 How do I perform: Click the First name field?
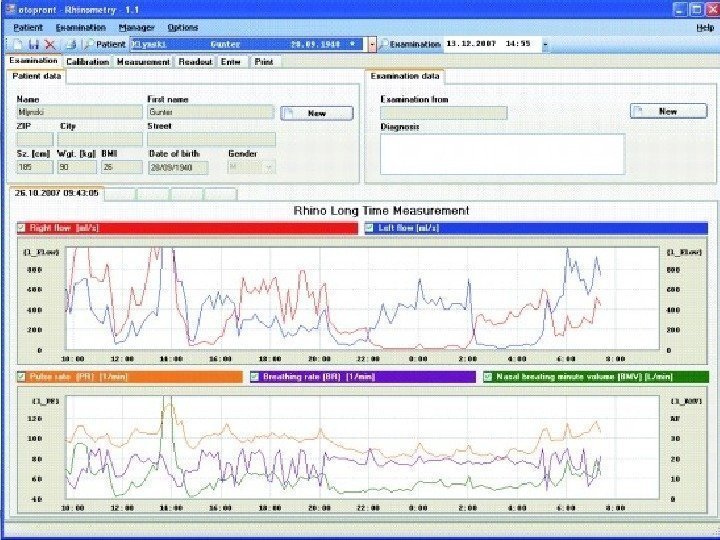click(x=211, y=112)
